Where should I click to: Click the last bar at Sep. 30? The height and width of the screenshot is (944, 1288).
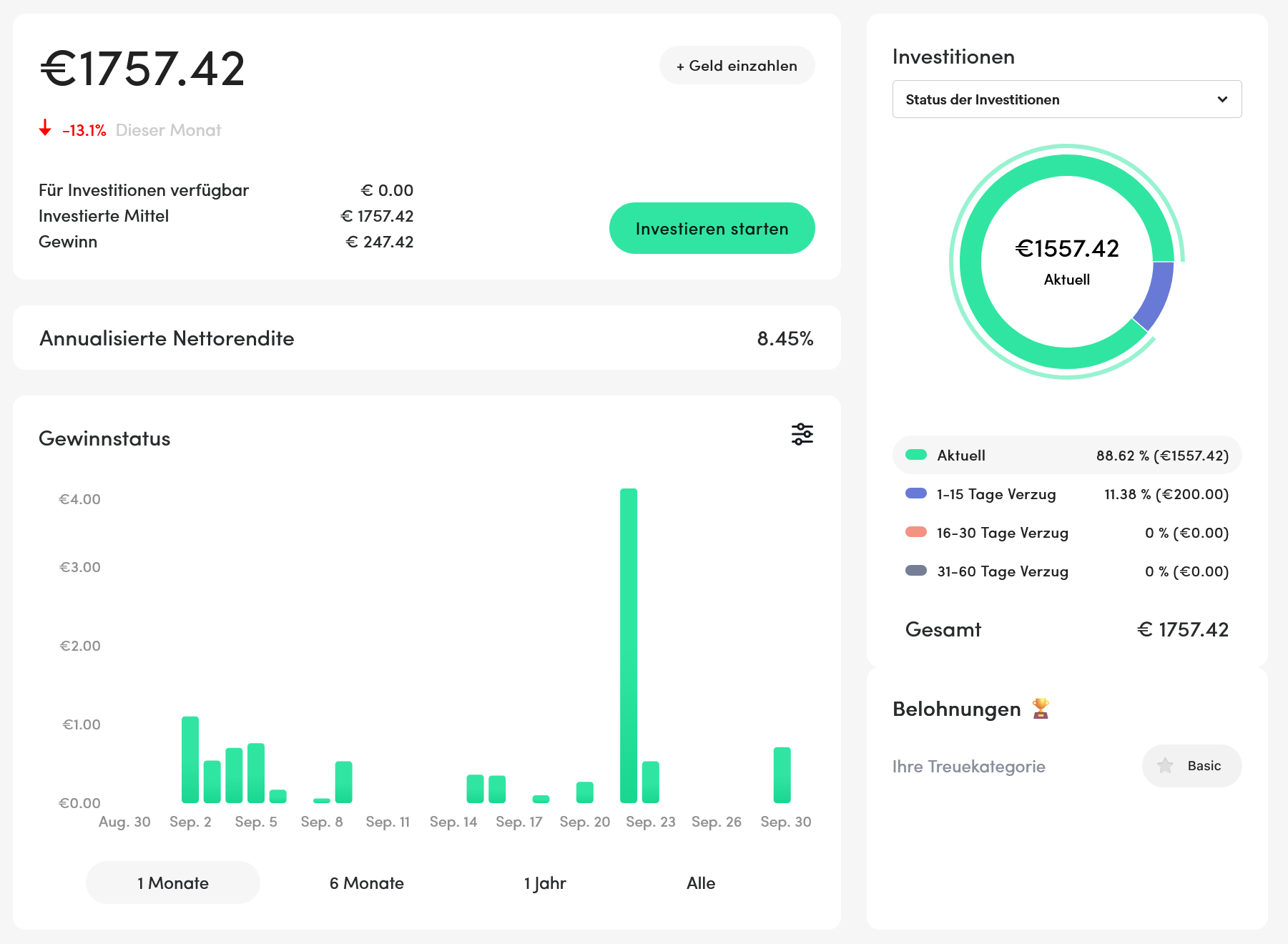(x=782, y=775)
